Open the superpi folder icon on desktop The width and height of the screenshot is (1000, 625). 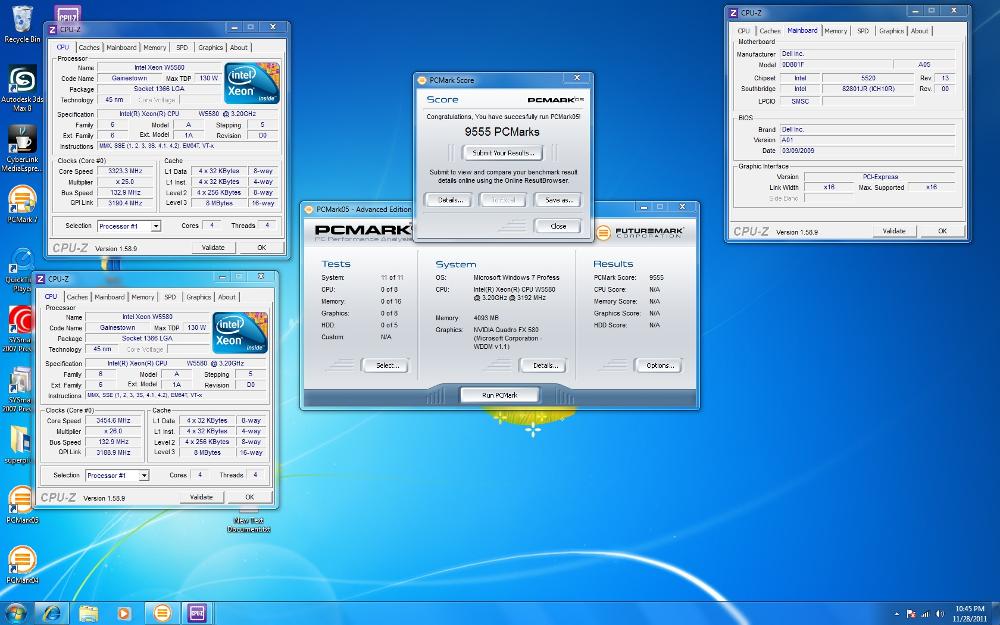[x=19, y=445]
